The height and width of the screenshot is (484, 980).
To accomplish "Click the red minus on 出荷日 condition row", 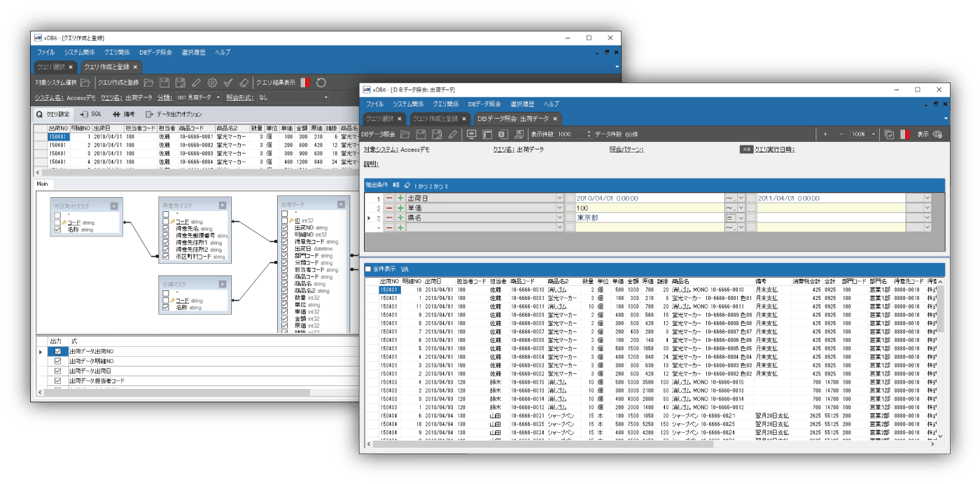I will 389,198.
